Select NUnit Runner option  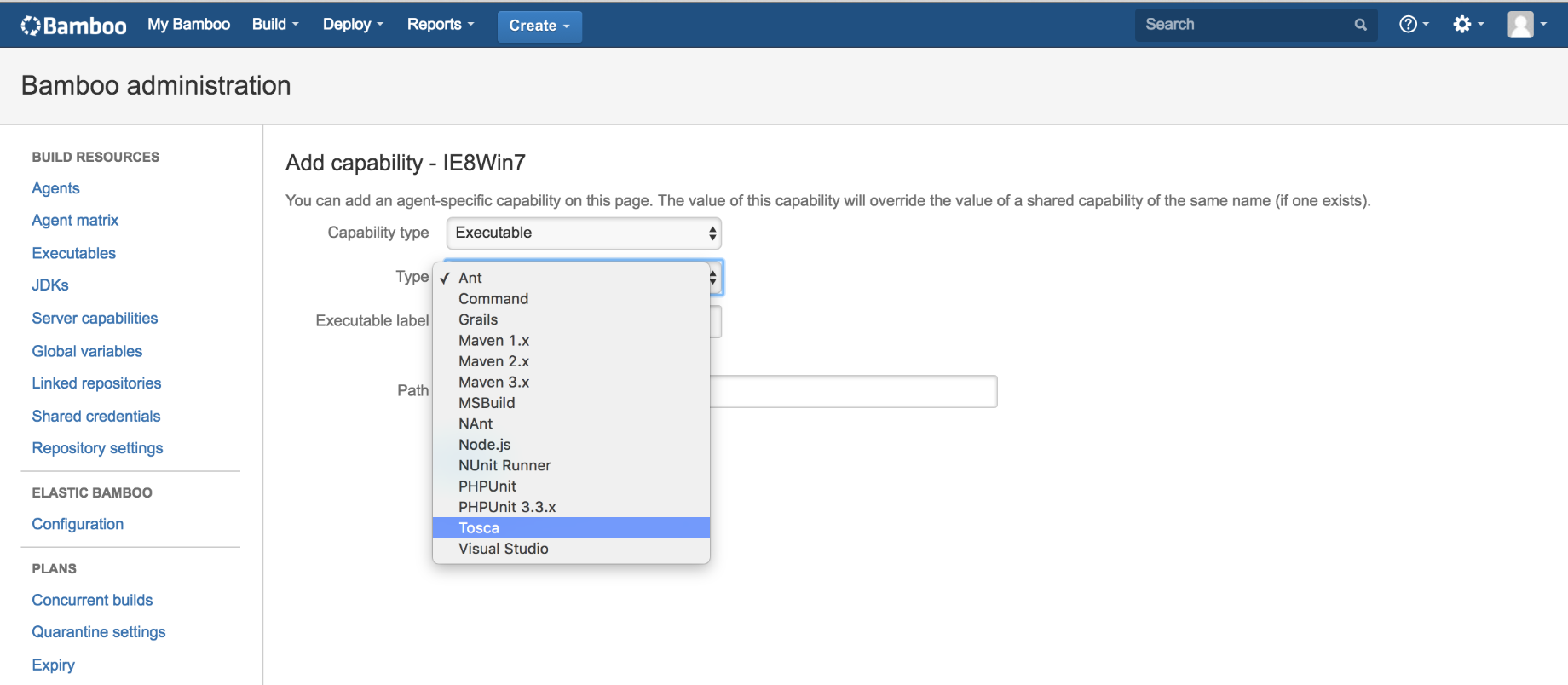tap(571, 466)
